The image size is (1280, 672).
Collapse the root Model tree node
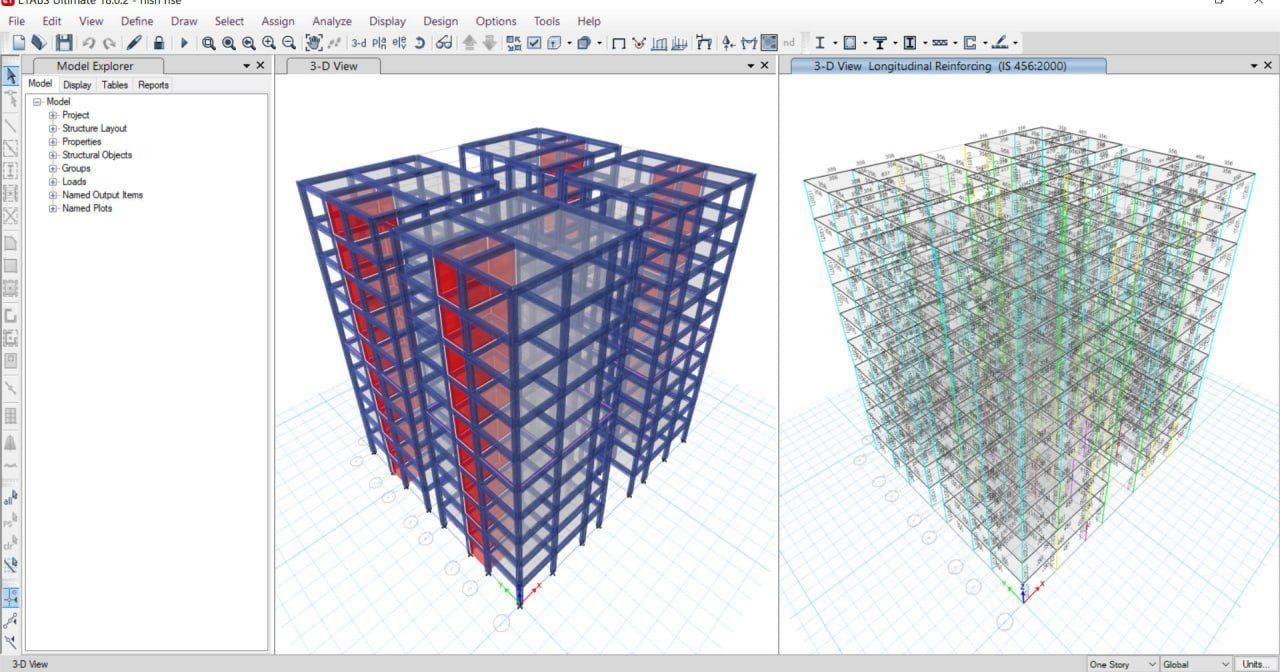click(x=37, y=102)
